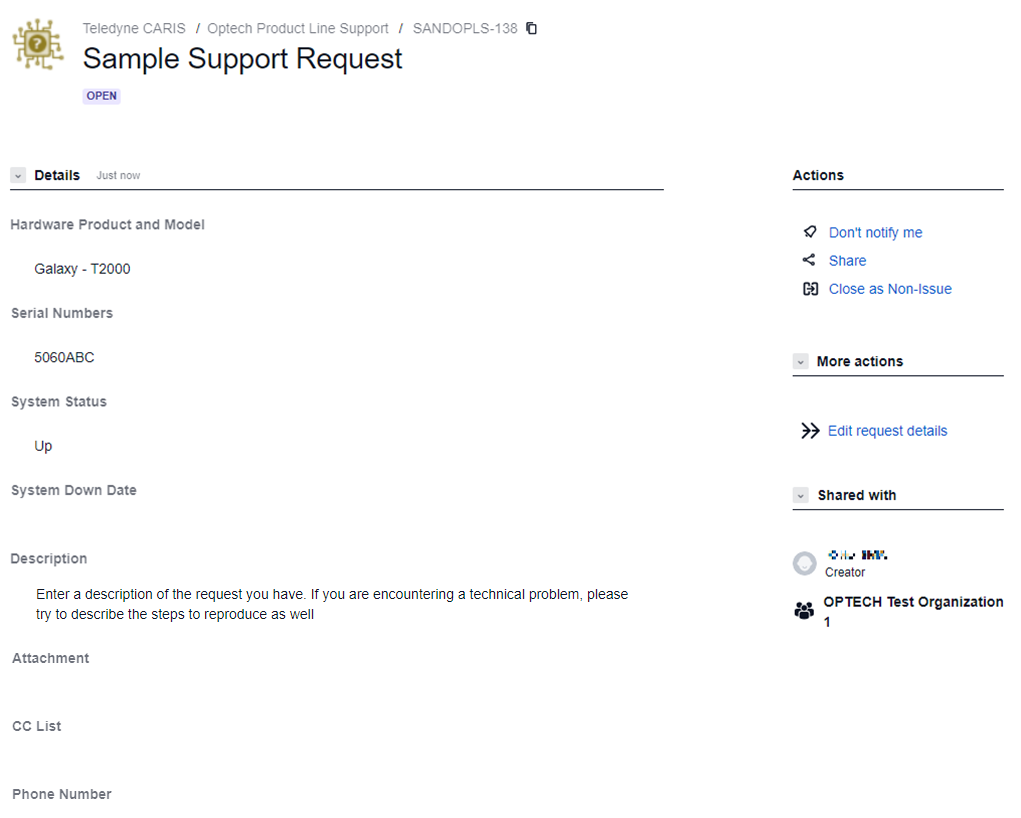Screen dimensions: 1021x818
Task: Copy the issue key with clipboard icon
Action: click(x=531, y=28)
